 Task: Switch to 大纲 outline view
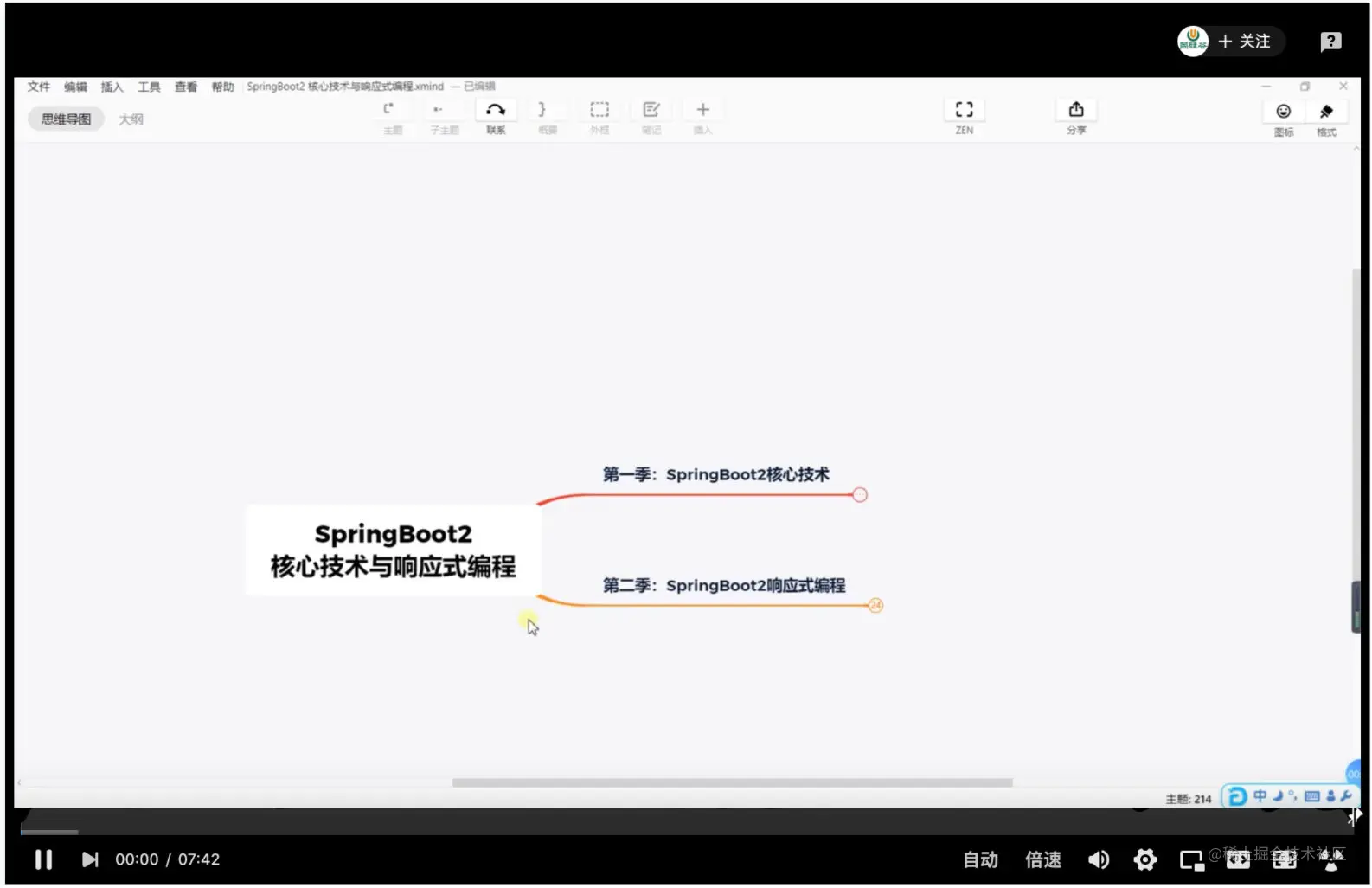click(x=131, y=119)
